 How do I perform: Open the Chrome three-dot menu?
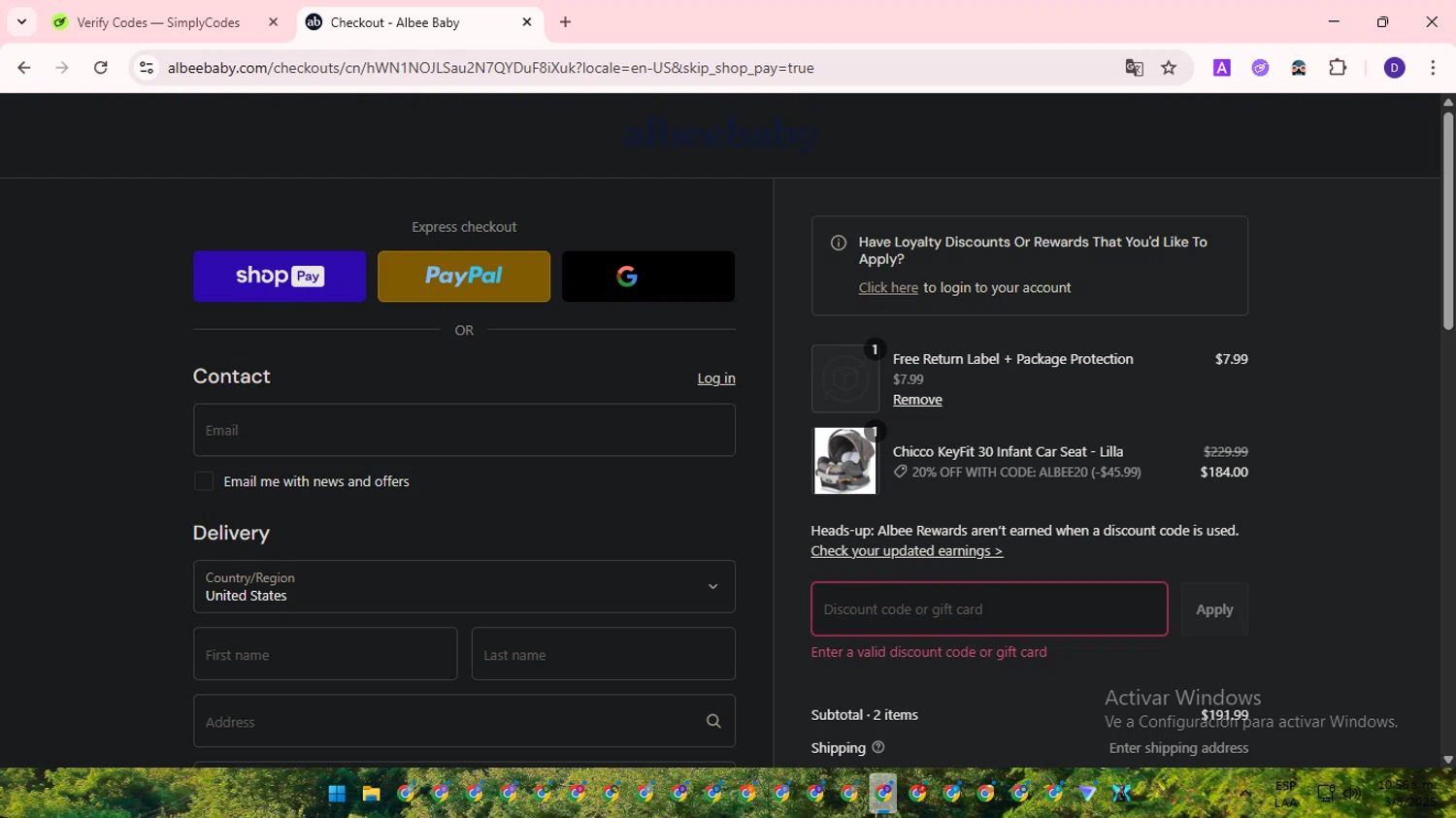click(1433, 68)
